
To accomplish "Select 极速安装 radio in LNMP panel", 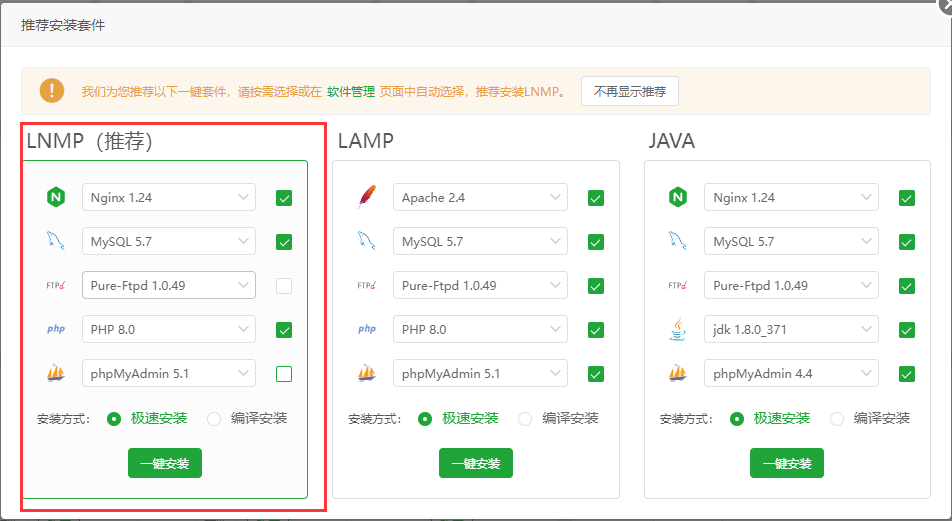I will [114, 418].
